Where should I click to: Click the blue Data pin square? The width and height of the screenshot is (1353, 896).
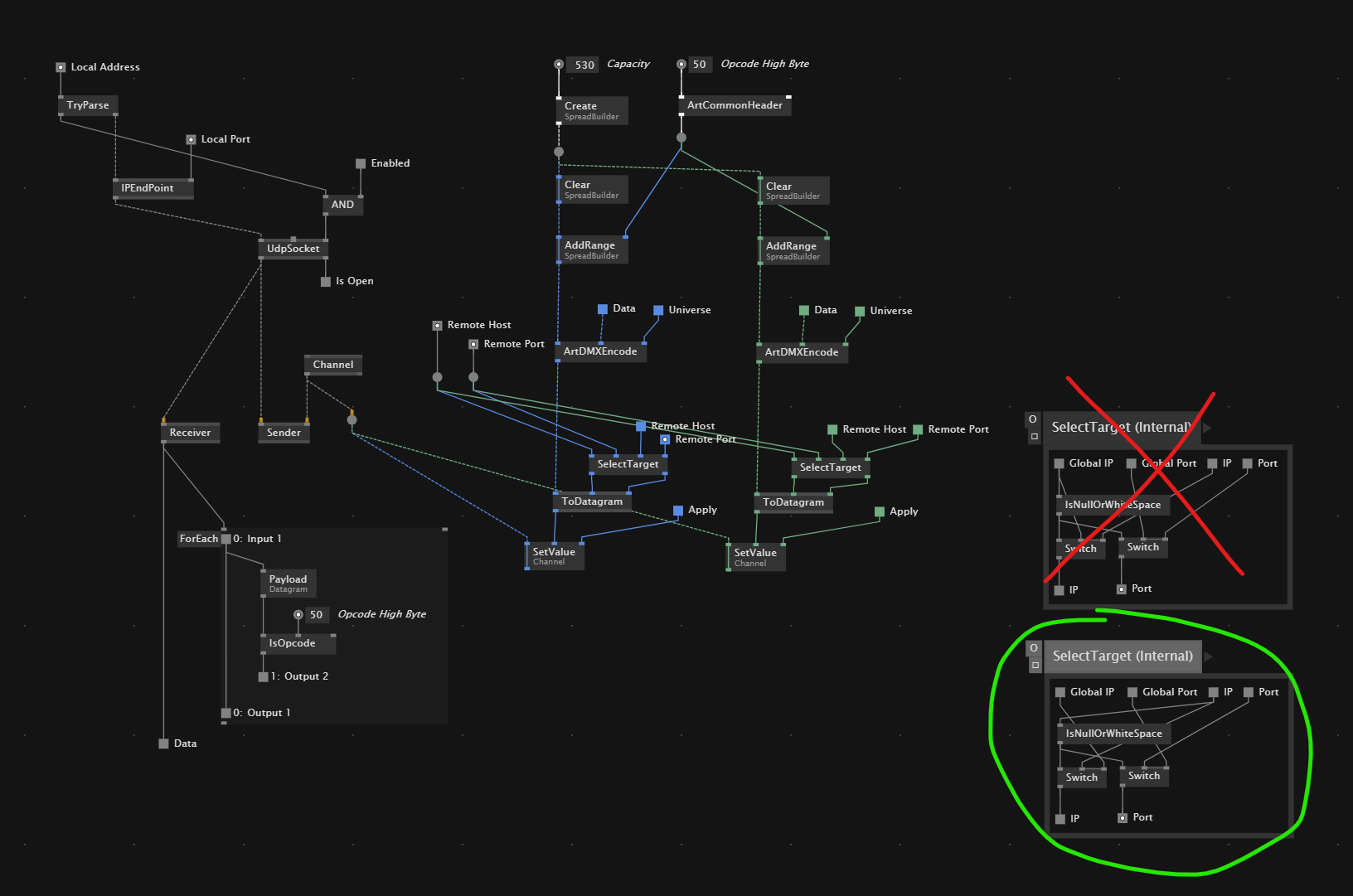click(x=603, y=309)
